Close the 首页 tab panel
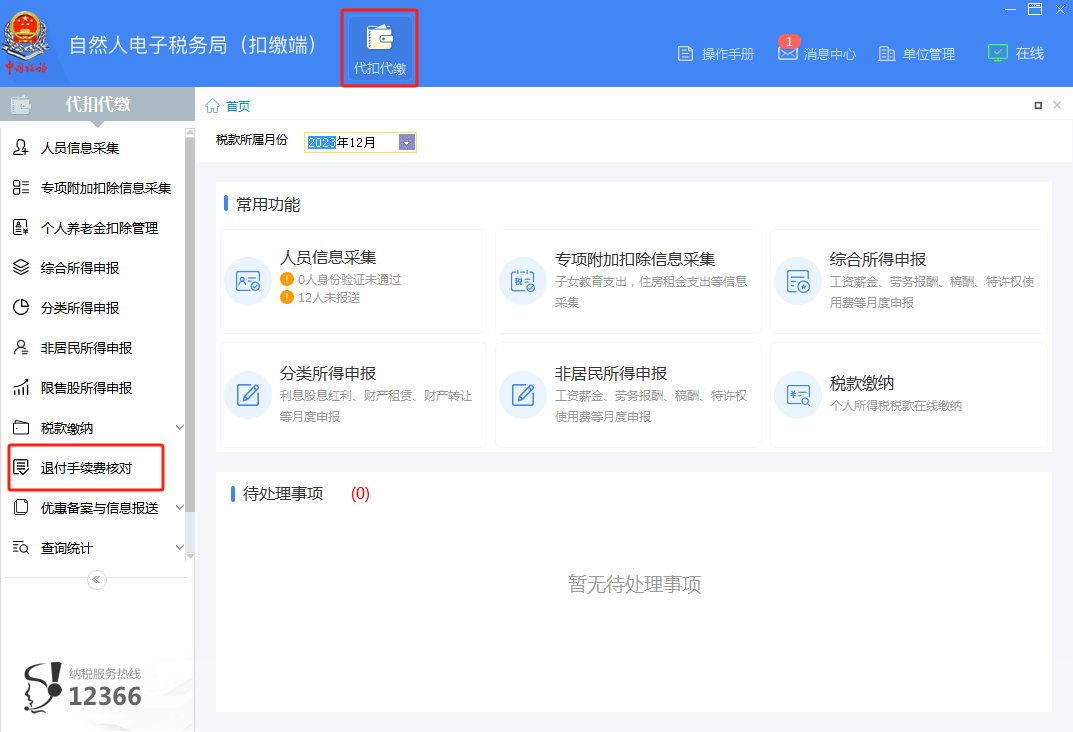This screenshot has width=1073, height=732. click(1057, 105)
